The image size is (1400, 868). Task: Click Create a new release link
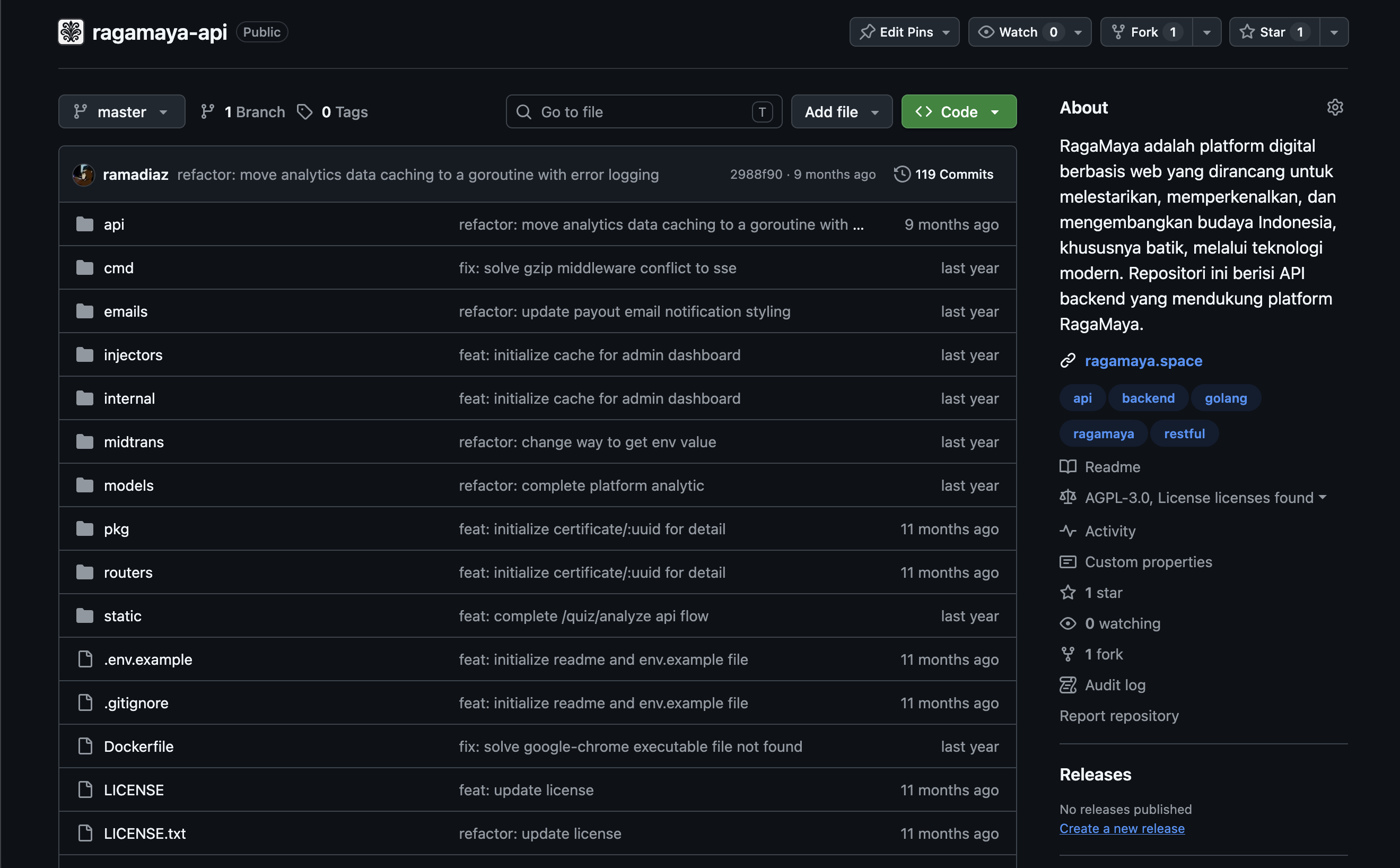point(1122,828)
